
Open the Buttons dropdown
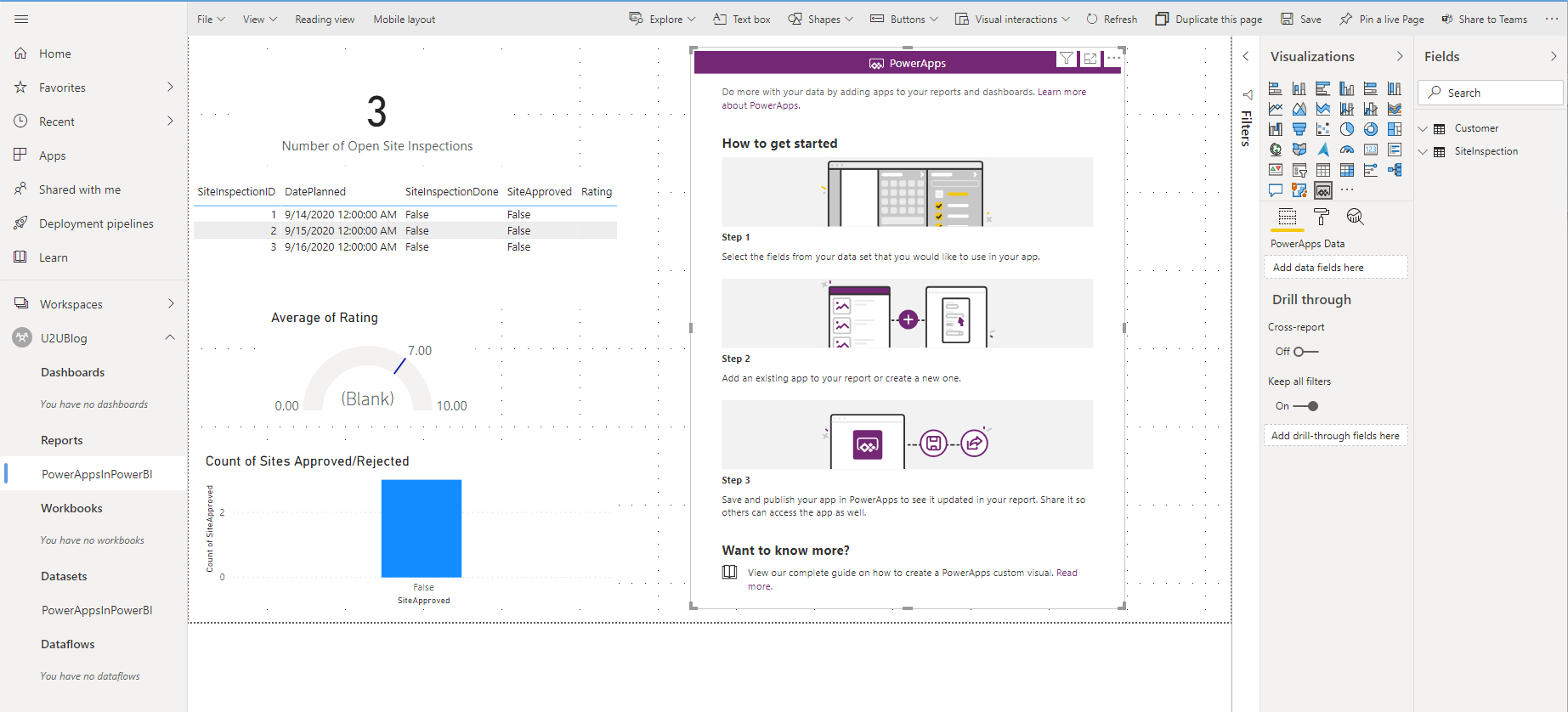point(904,19)
